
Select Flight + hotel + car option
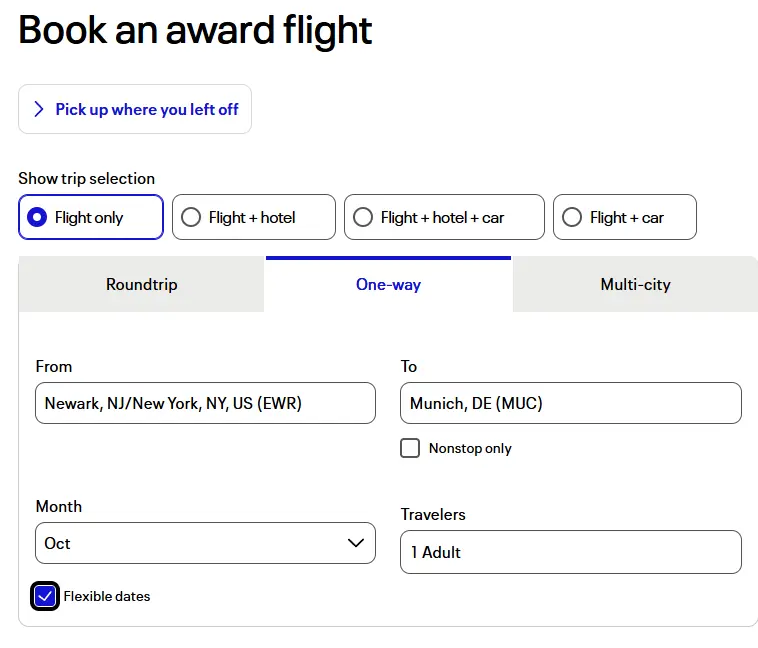(x=363, y=217)
